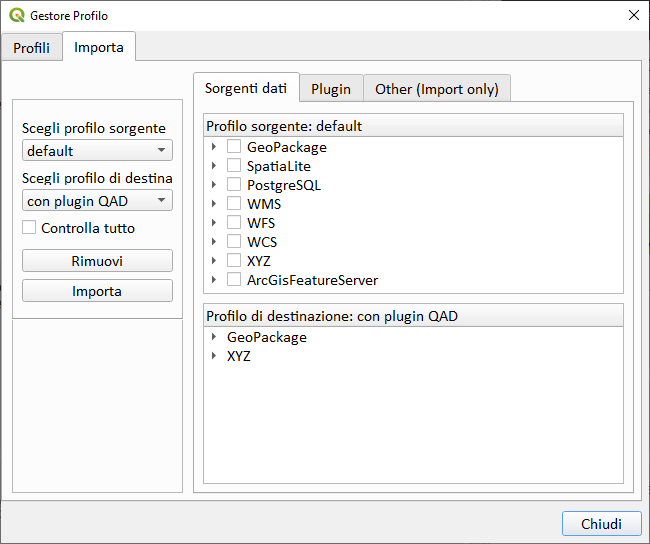This screenshot has height=544, width=650.
Task: Enable the Controlla tutto checkbox
Action: pos(29,228)
